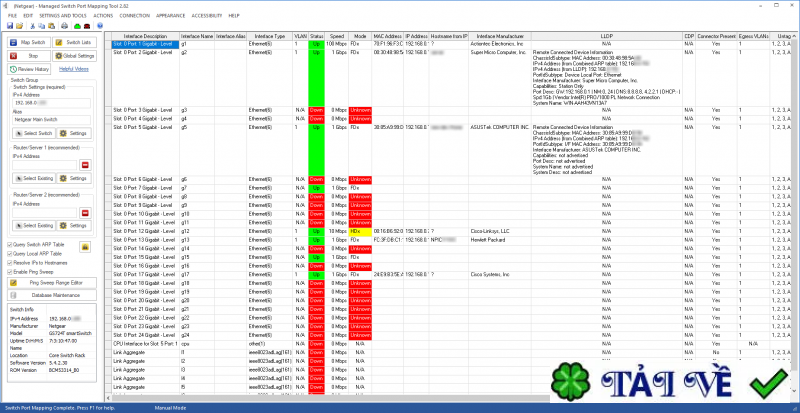Open Settings for Router/Server 1

[x=74, y=178]
